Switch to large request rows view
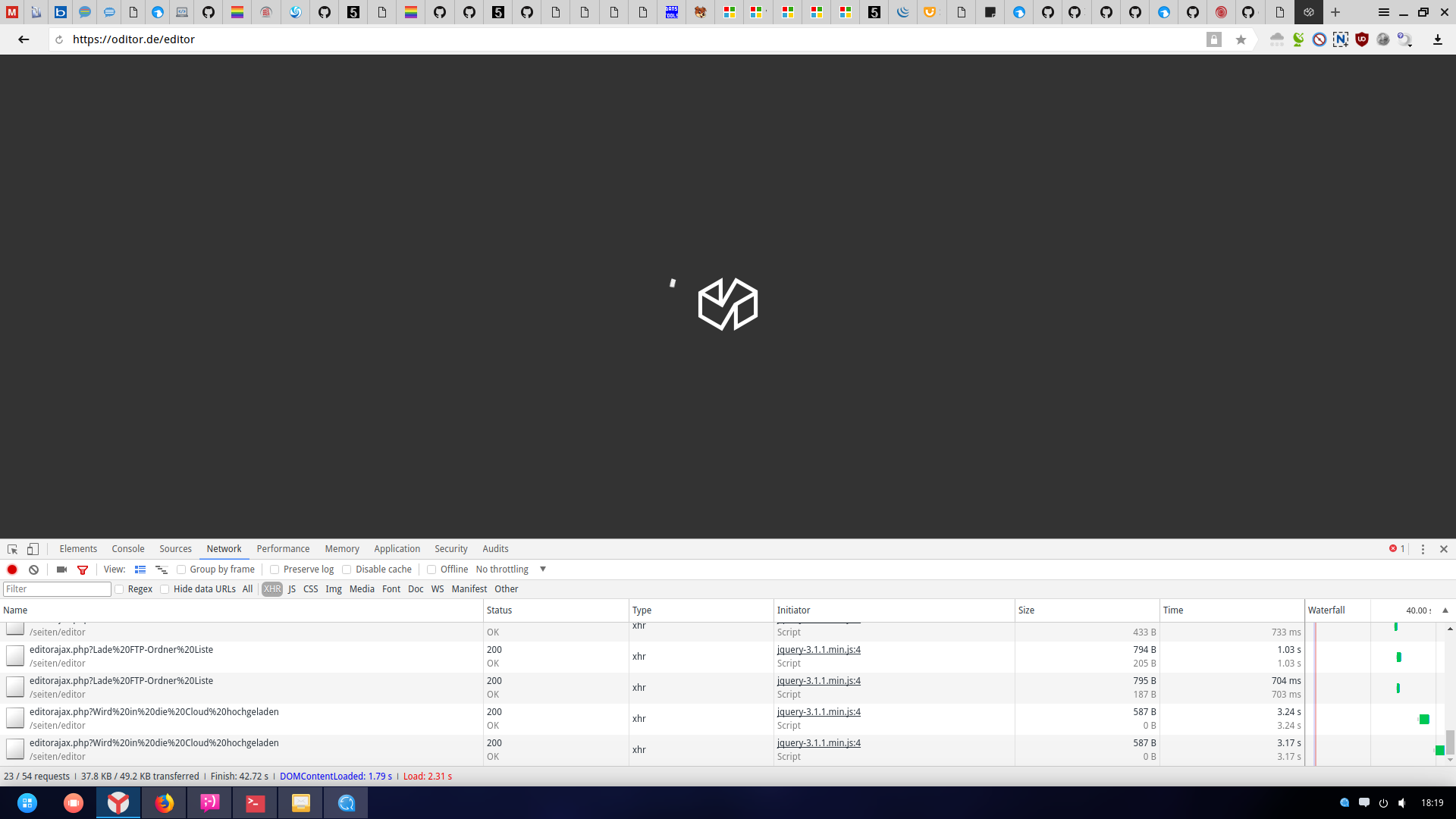 coord(140,570)
